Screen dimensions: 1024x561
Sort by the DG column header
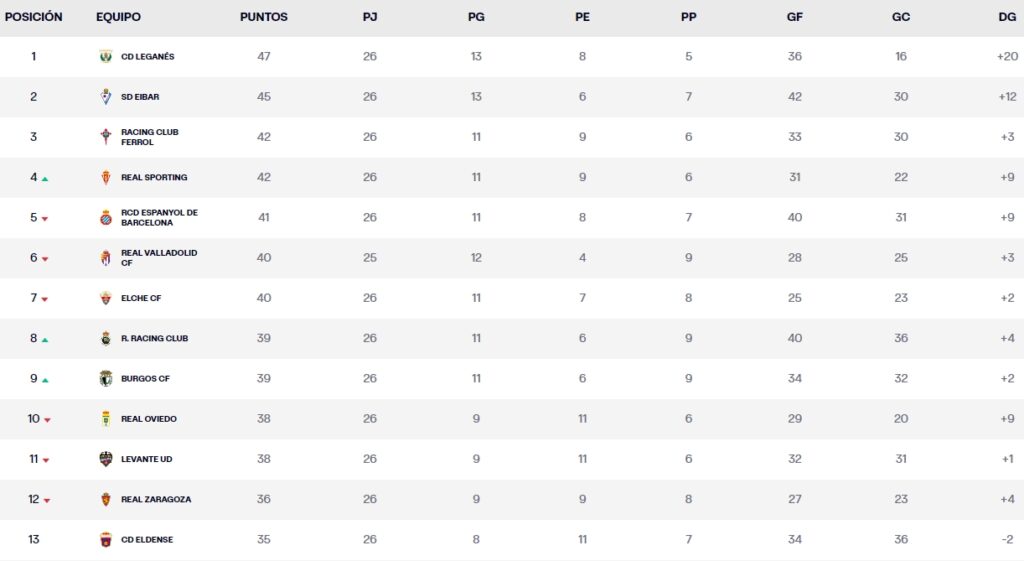(1007, 17)
